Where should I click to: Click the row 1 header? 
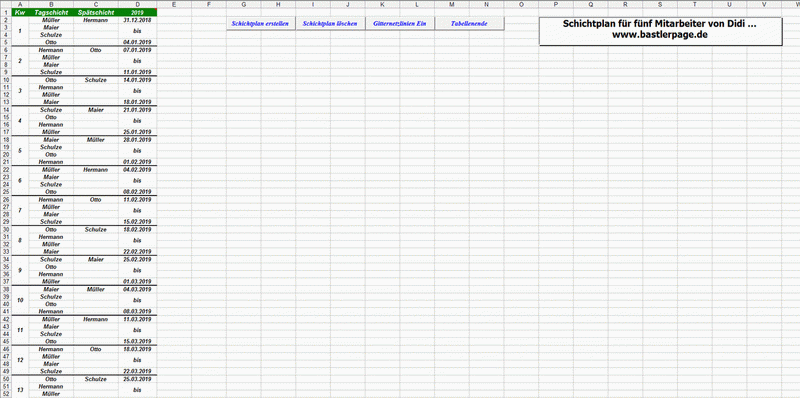click(x=5, y=12)
